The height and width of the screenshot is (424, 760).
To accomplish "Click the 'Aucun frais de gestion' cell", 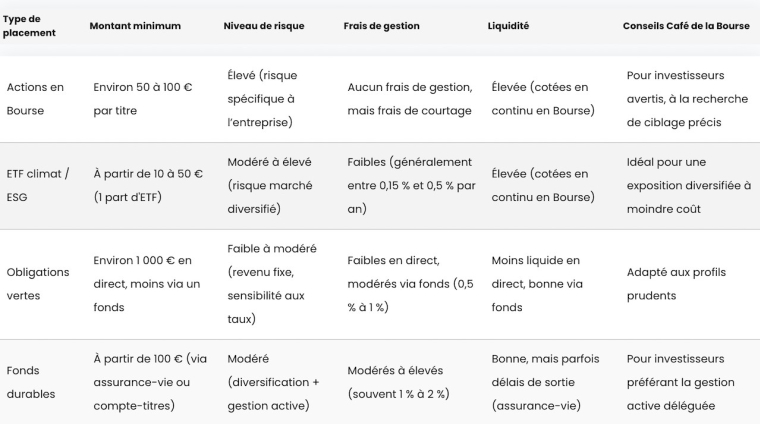I will click(410, 99).
